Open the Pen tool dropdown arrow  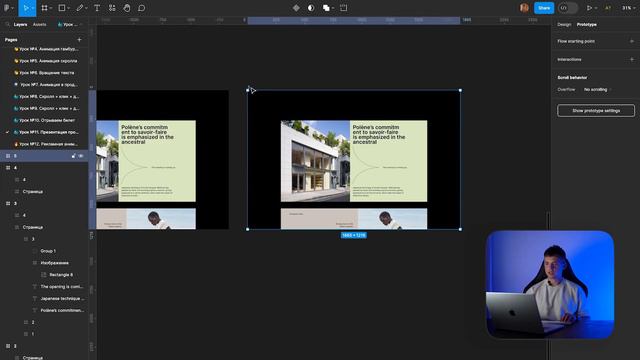[x=87, y=8]
